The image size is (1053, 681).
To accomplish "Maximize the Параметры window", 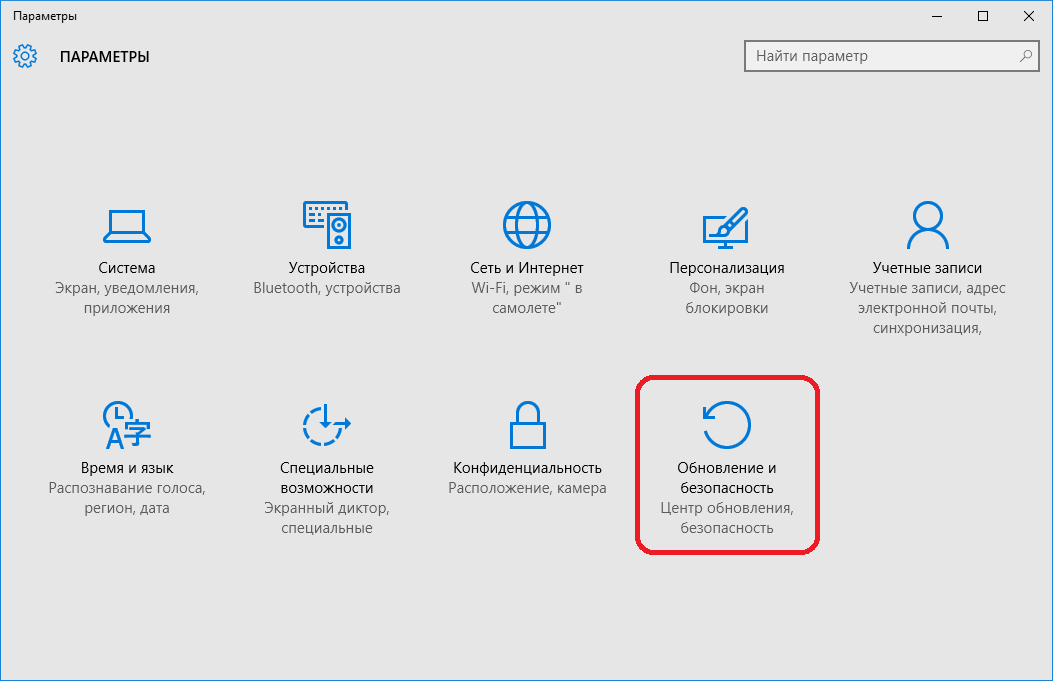I will 982,16.
